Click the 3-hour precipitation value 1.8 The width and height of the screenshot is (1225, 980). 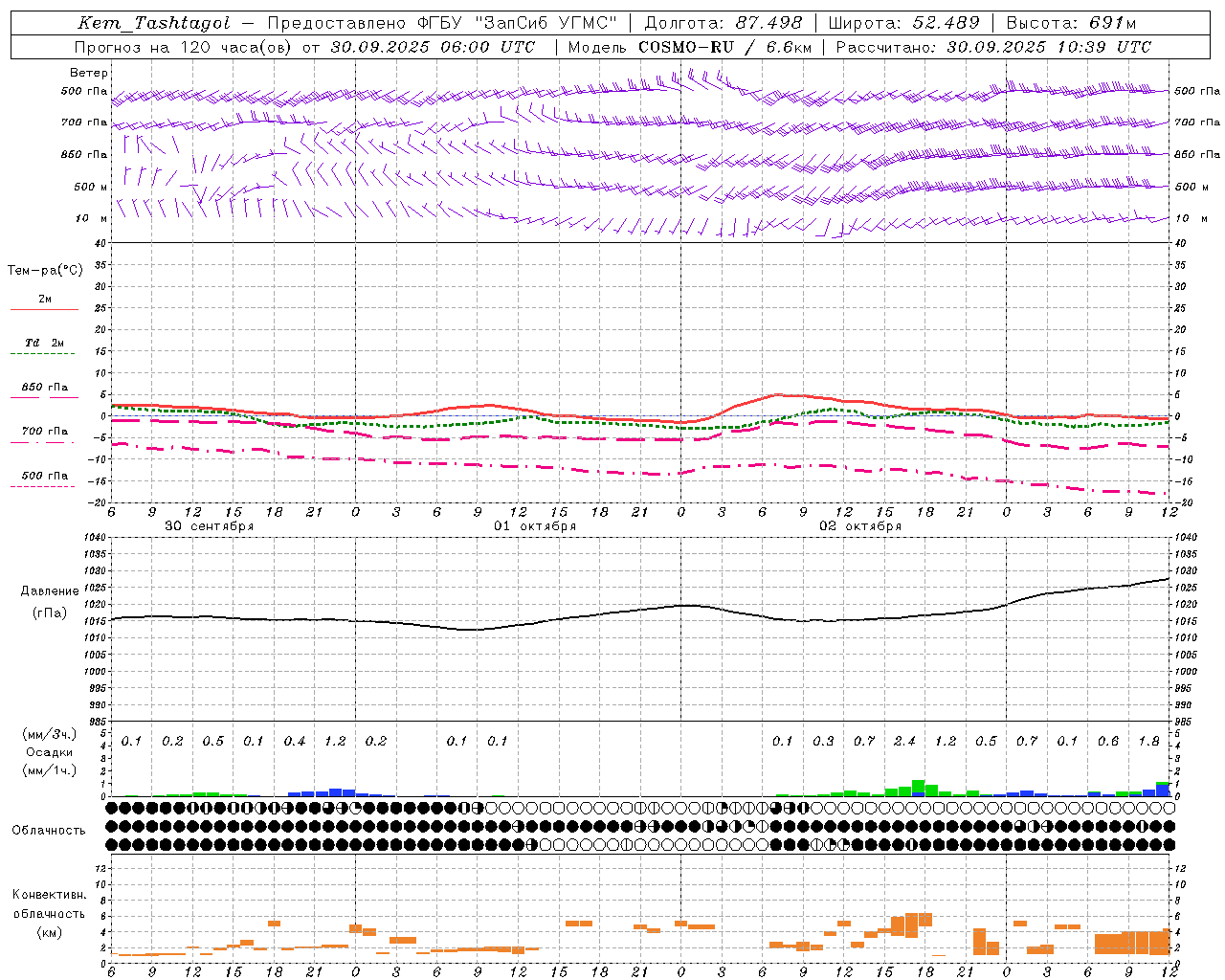(1148, 741)
